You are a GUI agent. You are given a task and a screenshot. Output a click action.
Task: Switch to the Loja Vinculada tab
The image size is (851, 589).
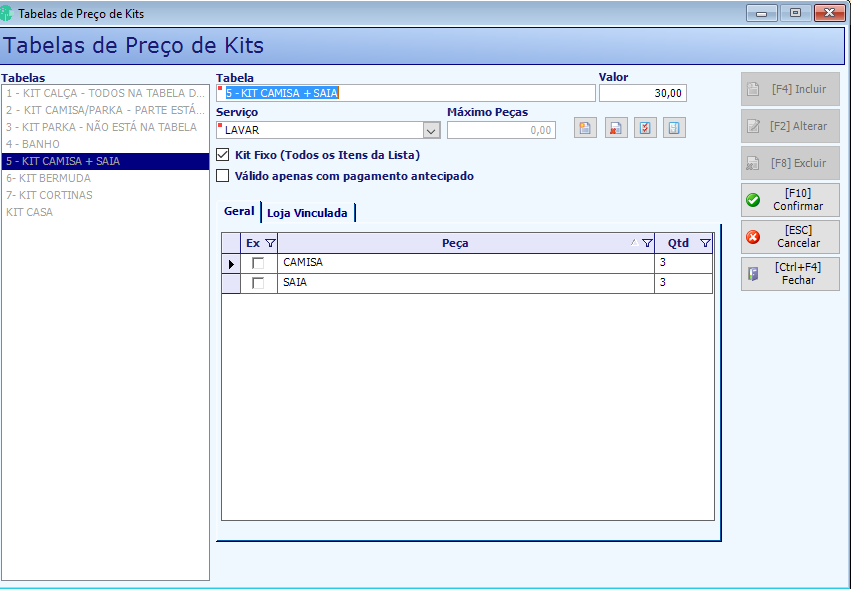[307, 213]
